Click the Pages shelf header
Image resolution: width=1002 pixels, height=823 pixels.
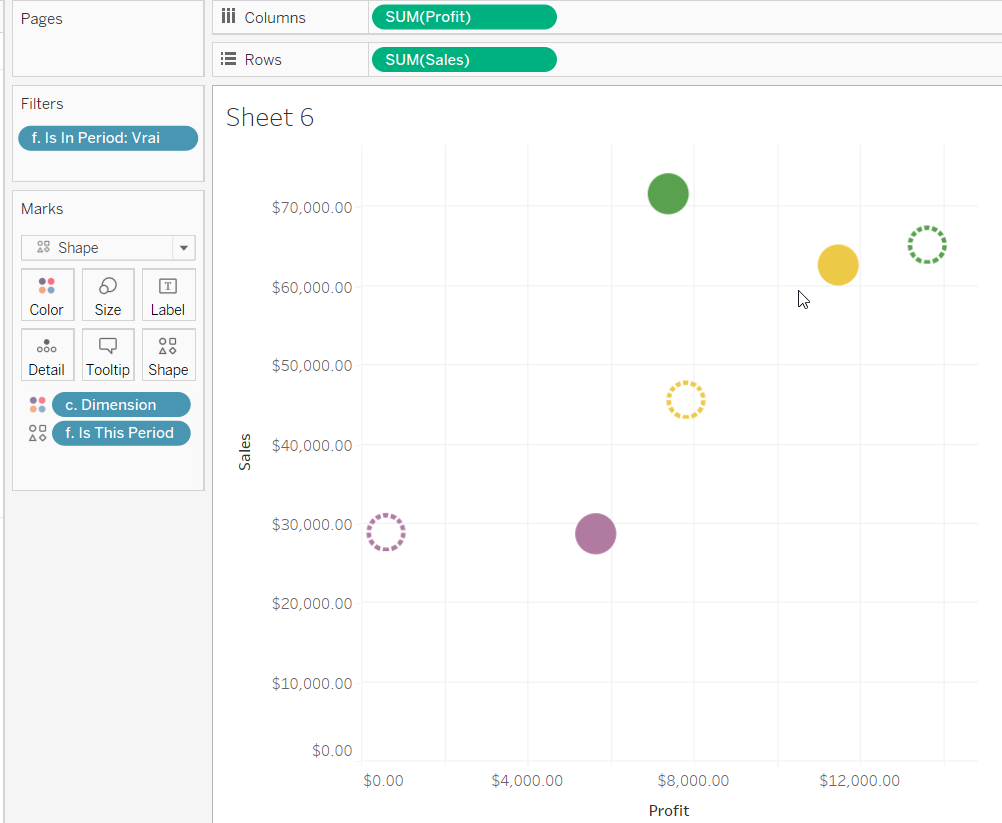(41, 18)
